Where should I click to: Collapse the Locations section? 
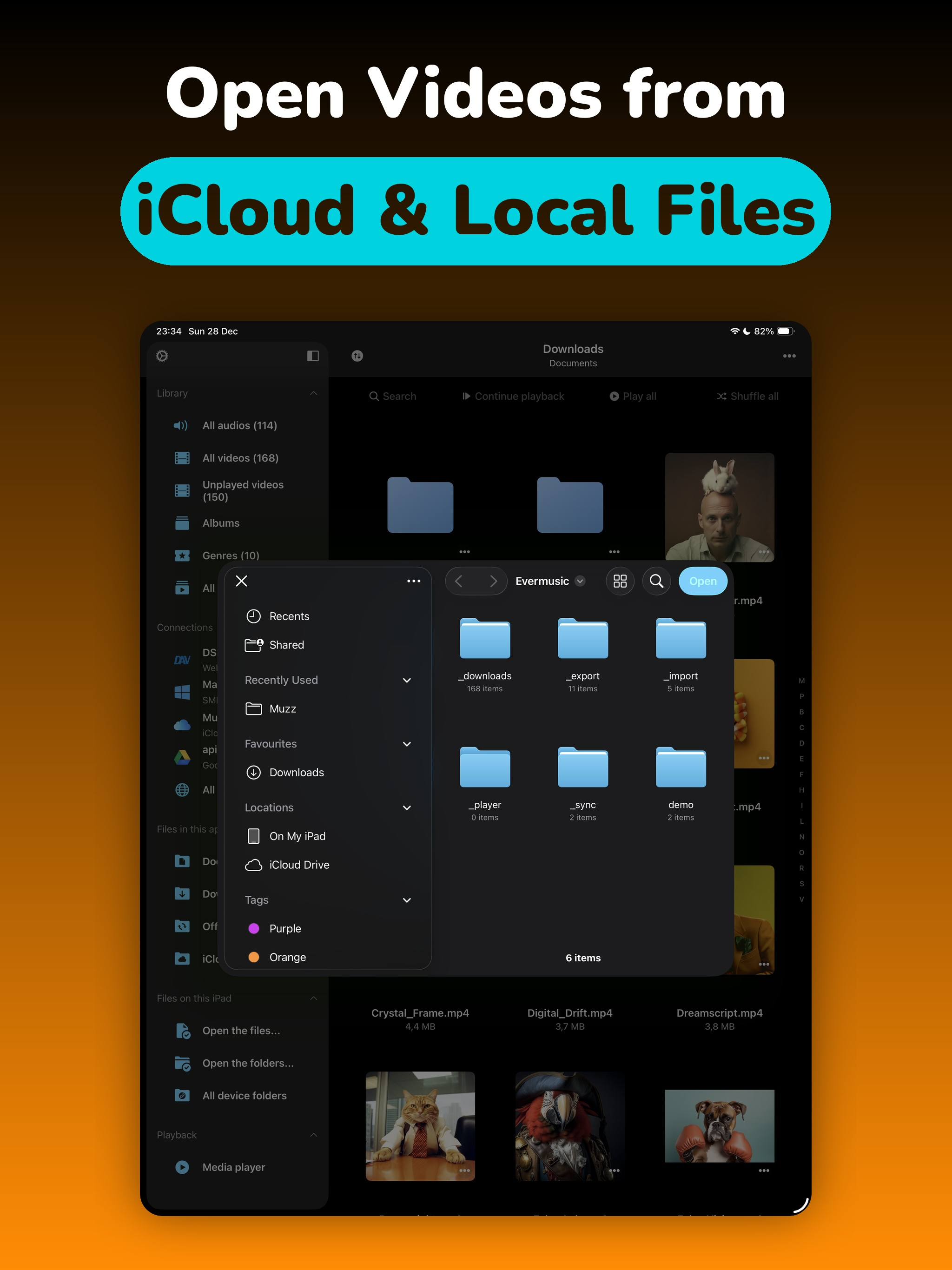click(x=407, y=808)
